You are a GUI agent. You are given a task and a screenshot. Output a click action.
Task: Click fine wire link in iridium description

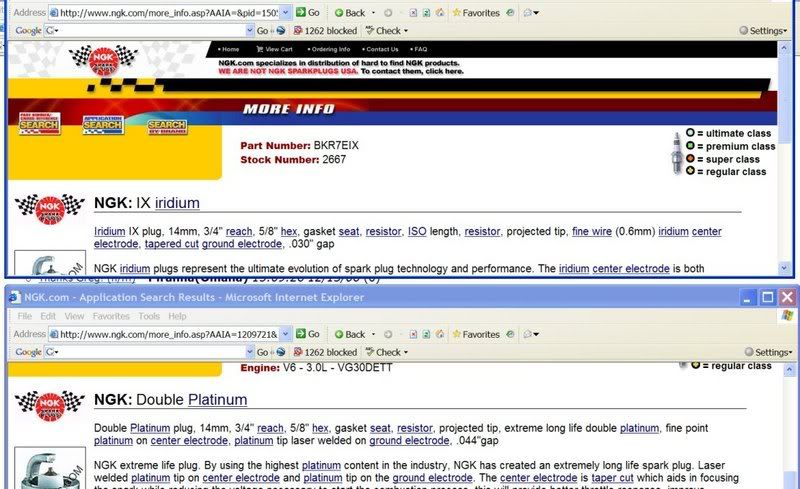click(592, 231)
